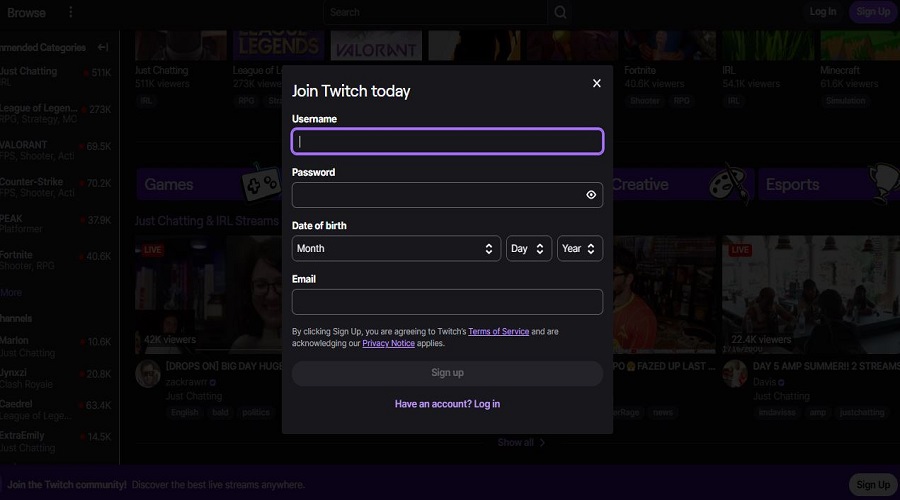The height and width of the screenshot is (500, 900).
Task: Click Have an account? Log in
Action: (447, 404)
